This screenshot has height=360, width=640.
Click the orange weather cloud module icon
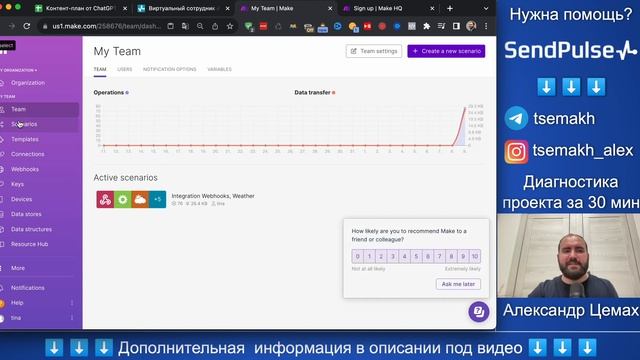tap(140, 199)
